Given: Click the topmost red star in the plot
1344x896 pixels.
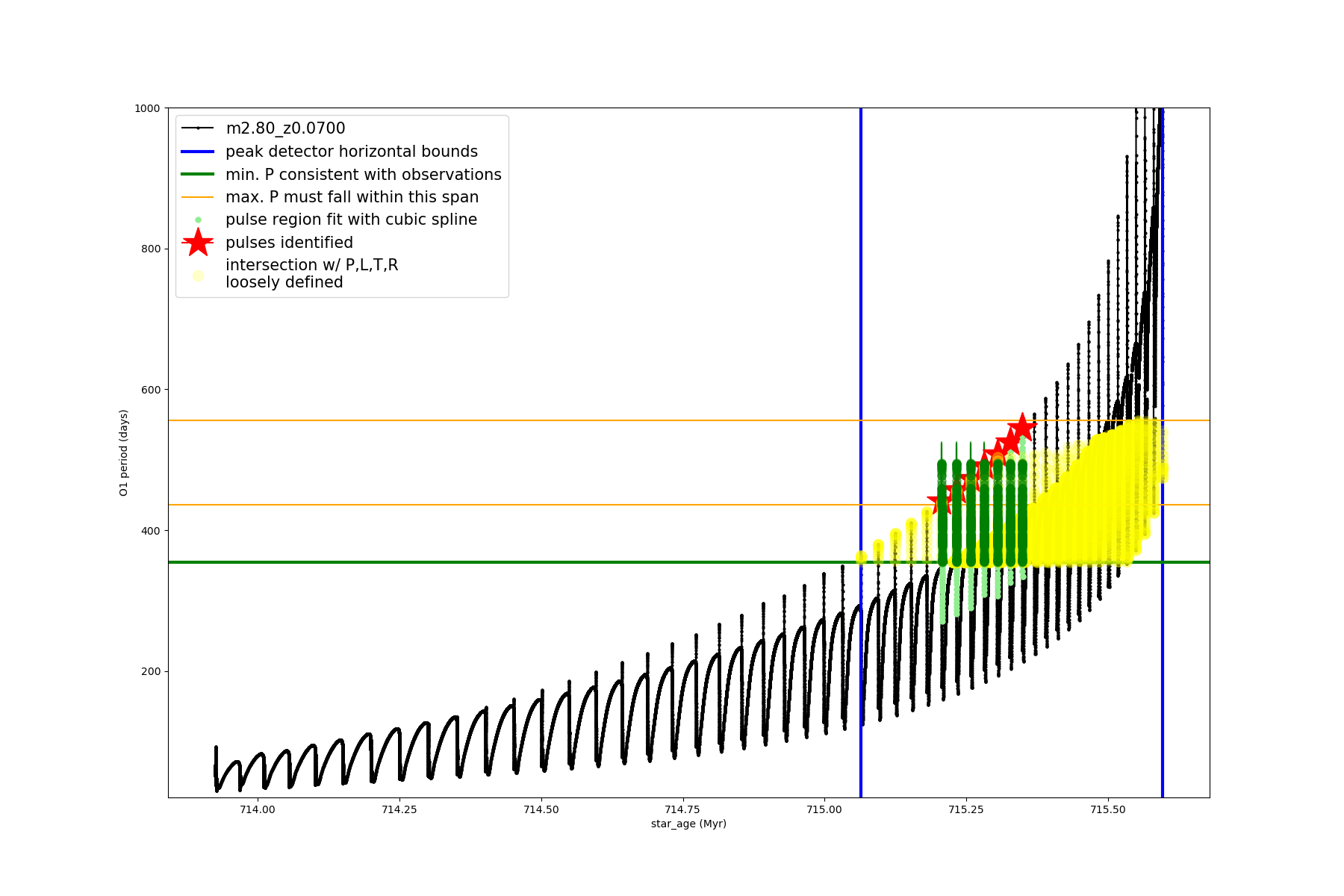Looking at the screenshot, I should [x=1022, y=428].
